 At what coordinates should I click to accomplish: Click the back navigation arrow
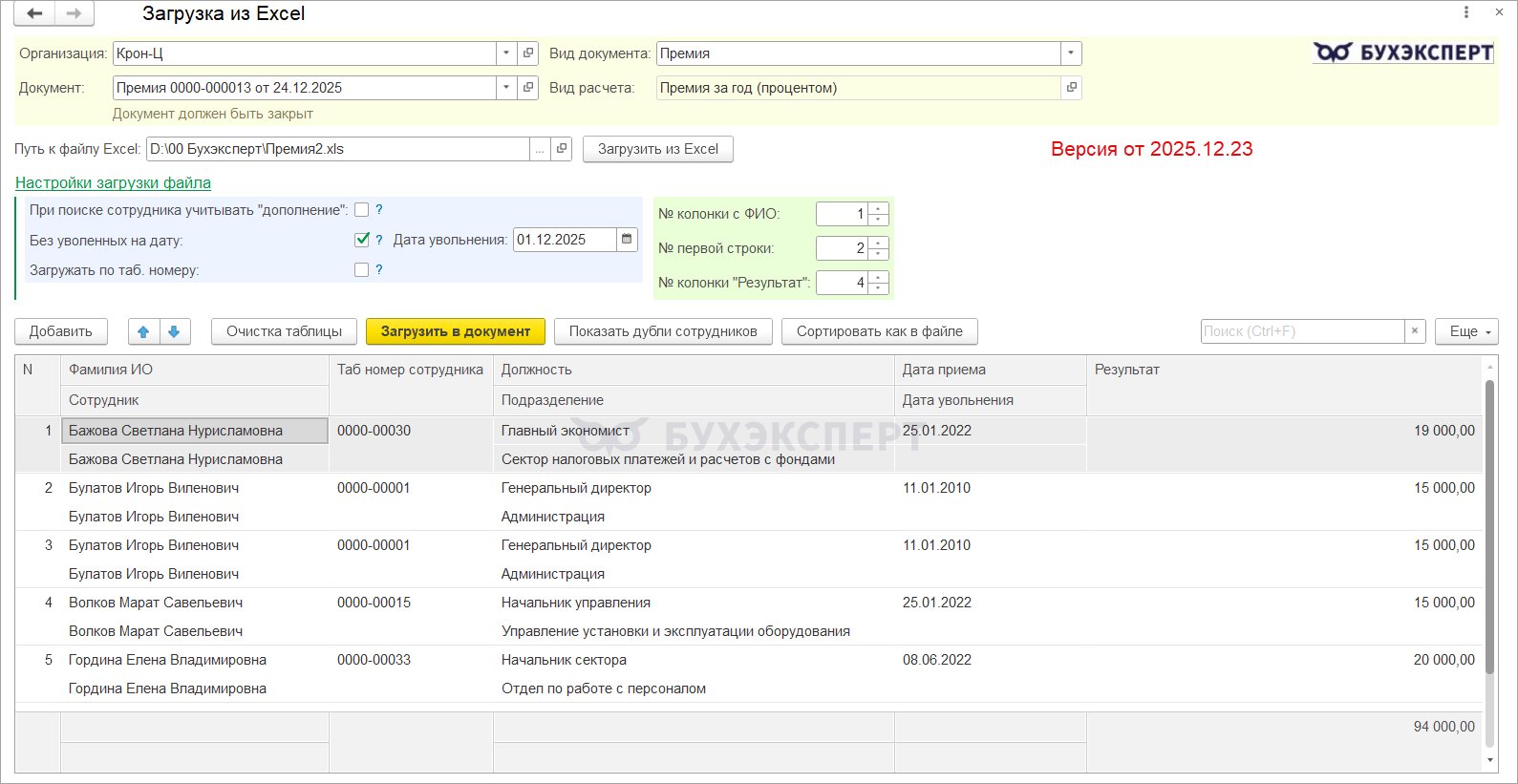(34, 13)
